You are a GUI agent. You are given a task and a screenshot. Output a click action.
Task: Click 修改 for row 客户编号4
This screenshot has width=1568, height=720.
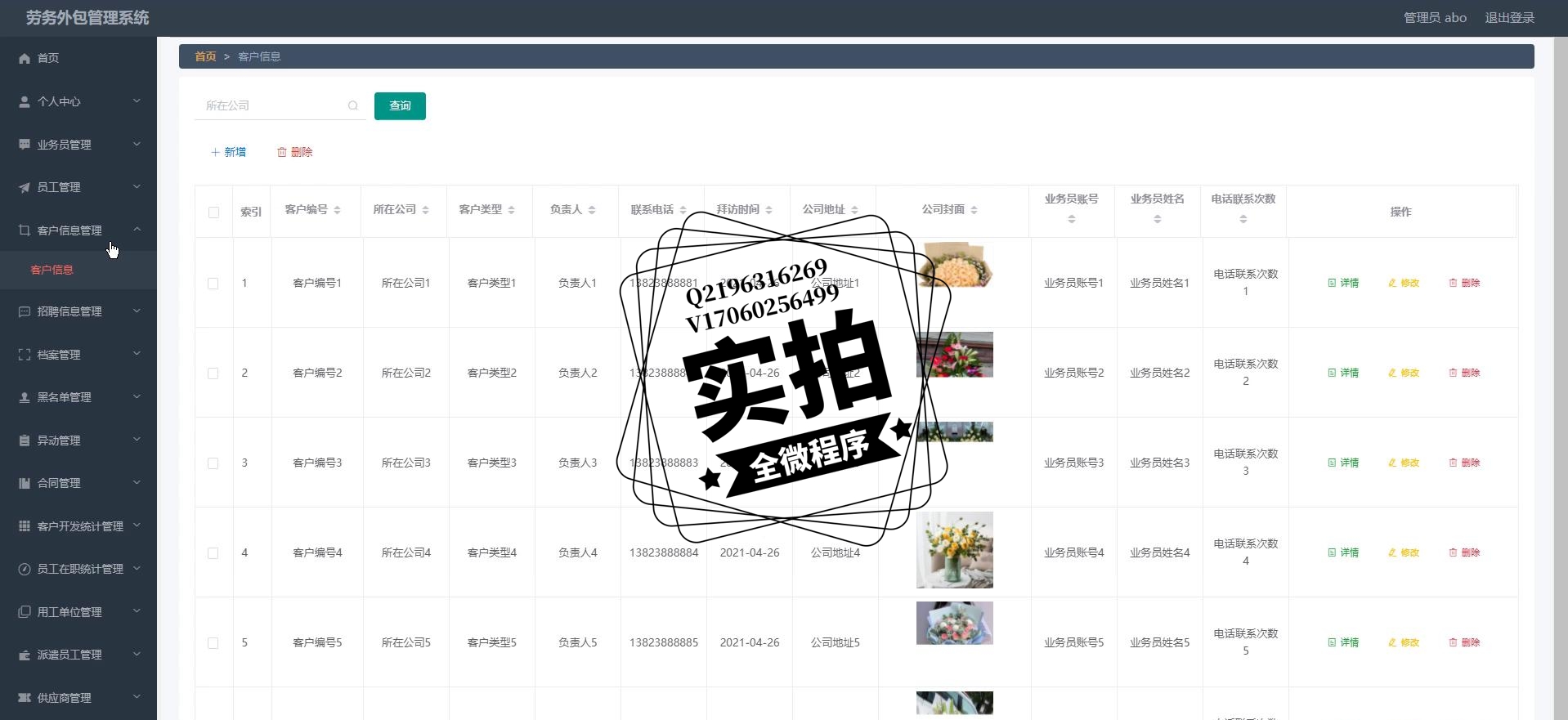tap(1404, 552)
